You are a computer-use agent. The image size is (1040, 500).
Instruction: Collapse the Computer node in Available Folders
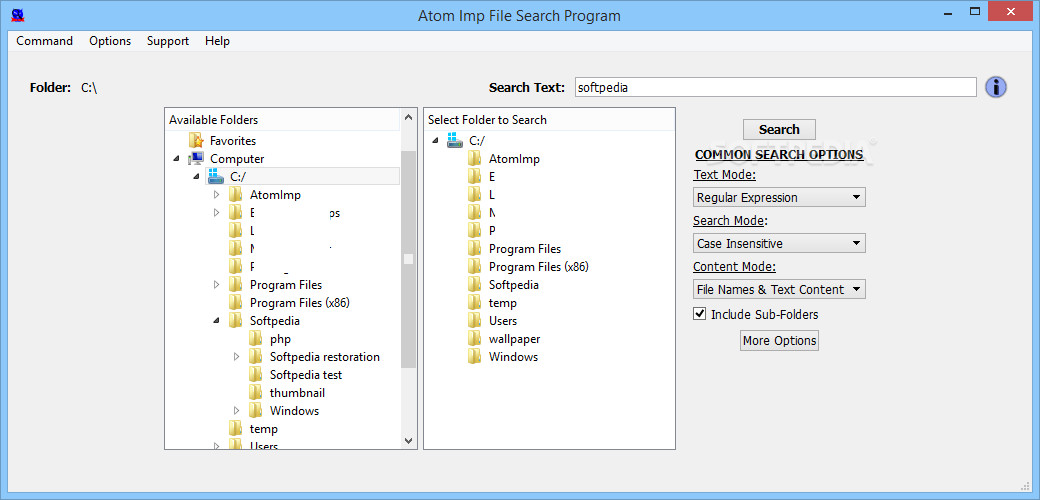click(176, 158)
